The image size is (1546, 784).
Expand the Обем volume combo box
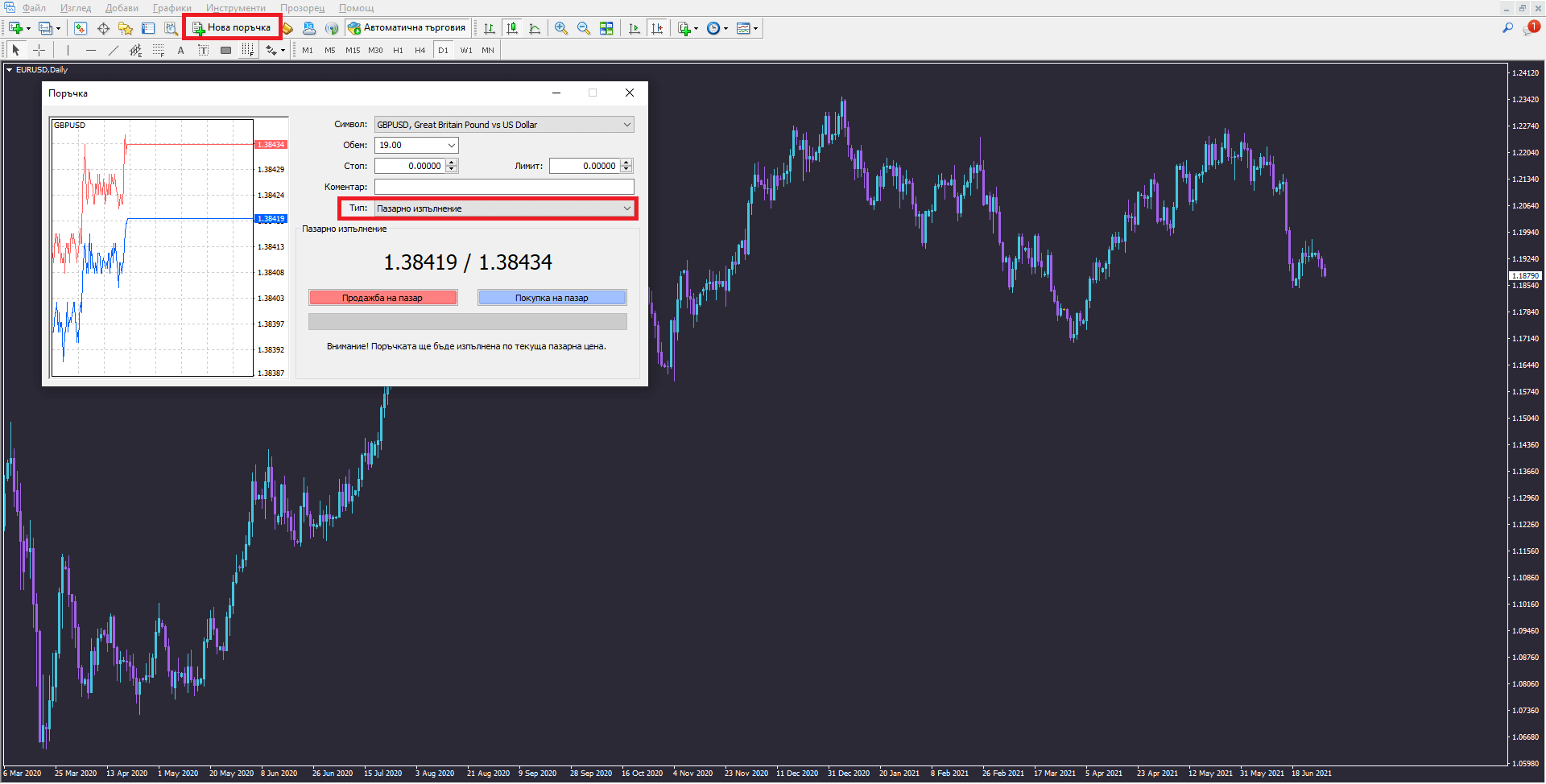pyautogui.click(x=451, y=145)
